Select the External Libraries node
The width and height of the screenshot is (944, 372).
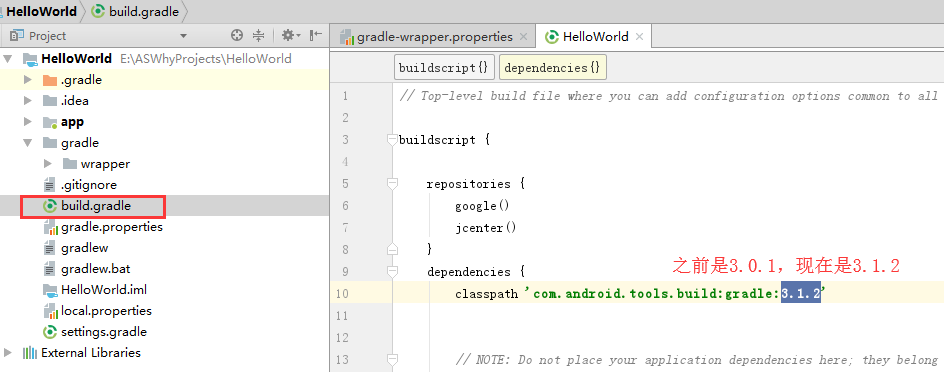(90, 353)
